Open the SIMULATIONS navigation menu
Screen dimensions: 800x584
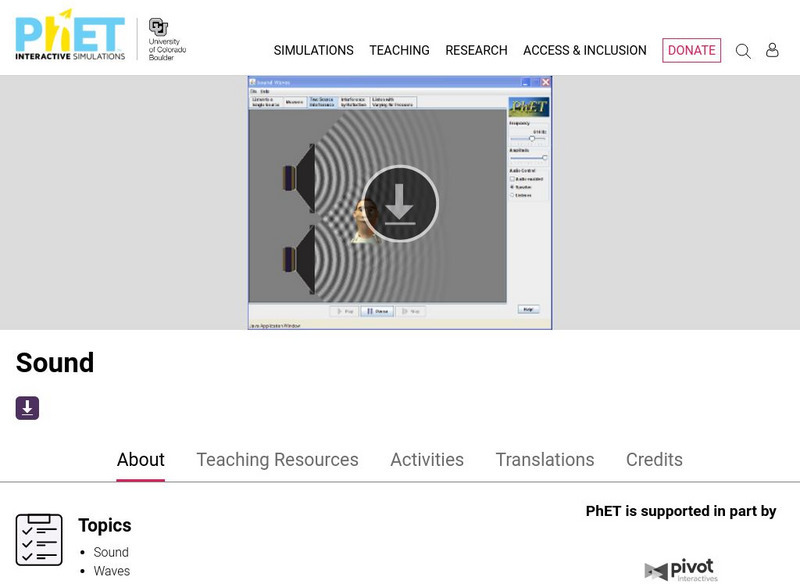tap(315, 50)
